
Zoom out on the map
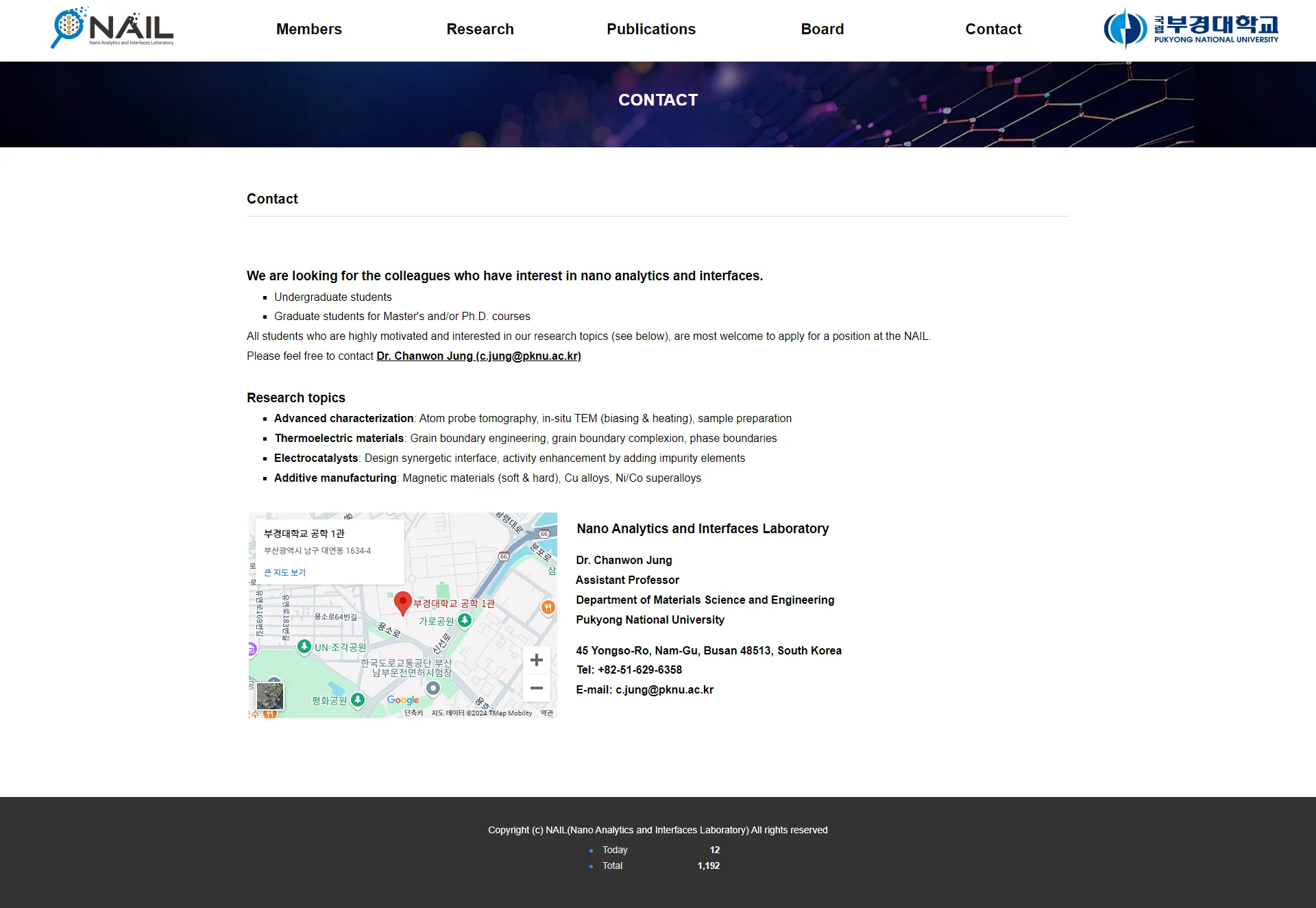[x=537, y=688]
